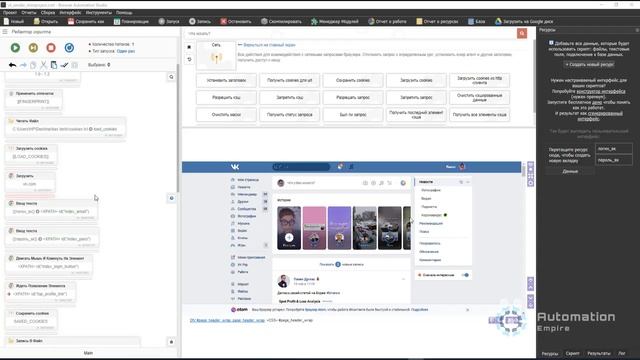Click the paste clipboard icon
Viewport: 640px width, 360px height.
[x=54, y=65]
